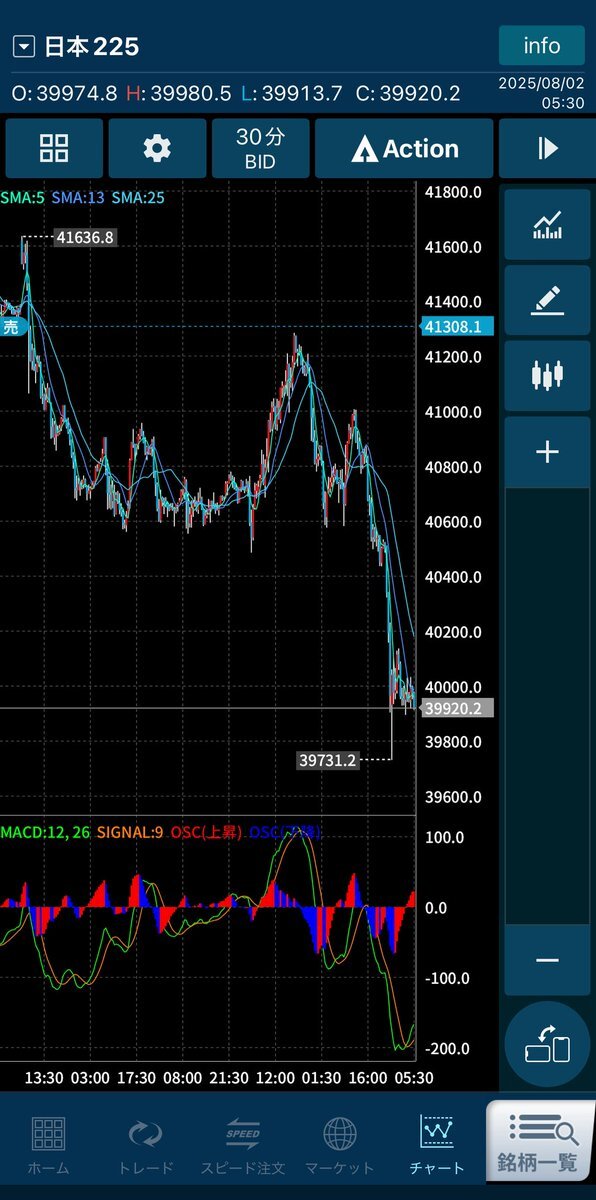Image resolution: width=596 pixels, height=1200 pixels.
Task: Jump to latest candle arrow button
Action: (x=547, y=148)
